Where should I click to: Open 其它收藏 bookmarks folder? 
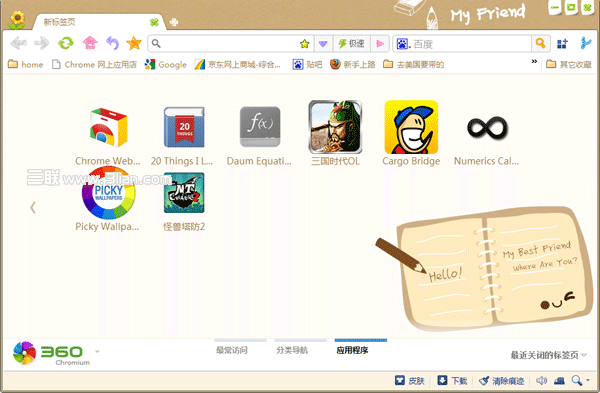569,64
